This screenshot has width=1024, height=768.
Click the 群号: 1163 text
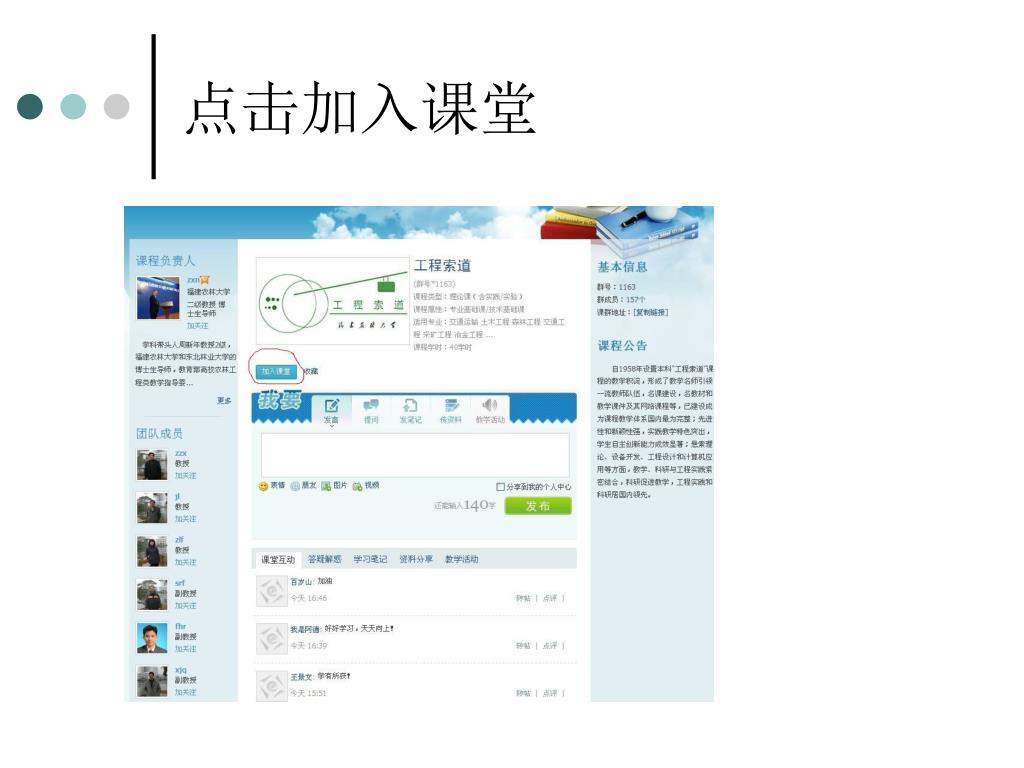[x=616, y=287]
